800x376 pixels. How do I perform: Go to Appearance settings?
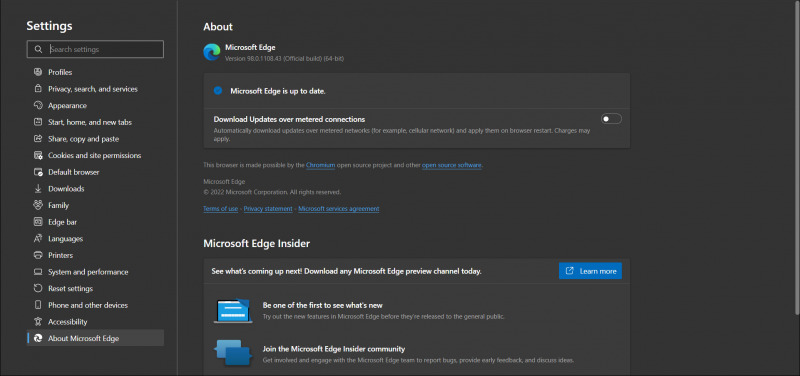tap(95, 106)
